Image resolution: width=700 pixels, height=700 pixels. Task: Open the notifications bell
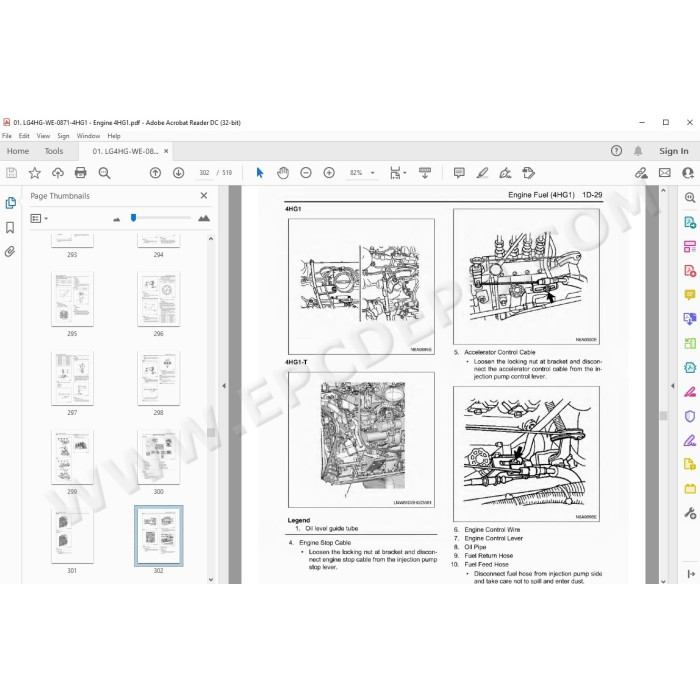[x=638, y=151]
